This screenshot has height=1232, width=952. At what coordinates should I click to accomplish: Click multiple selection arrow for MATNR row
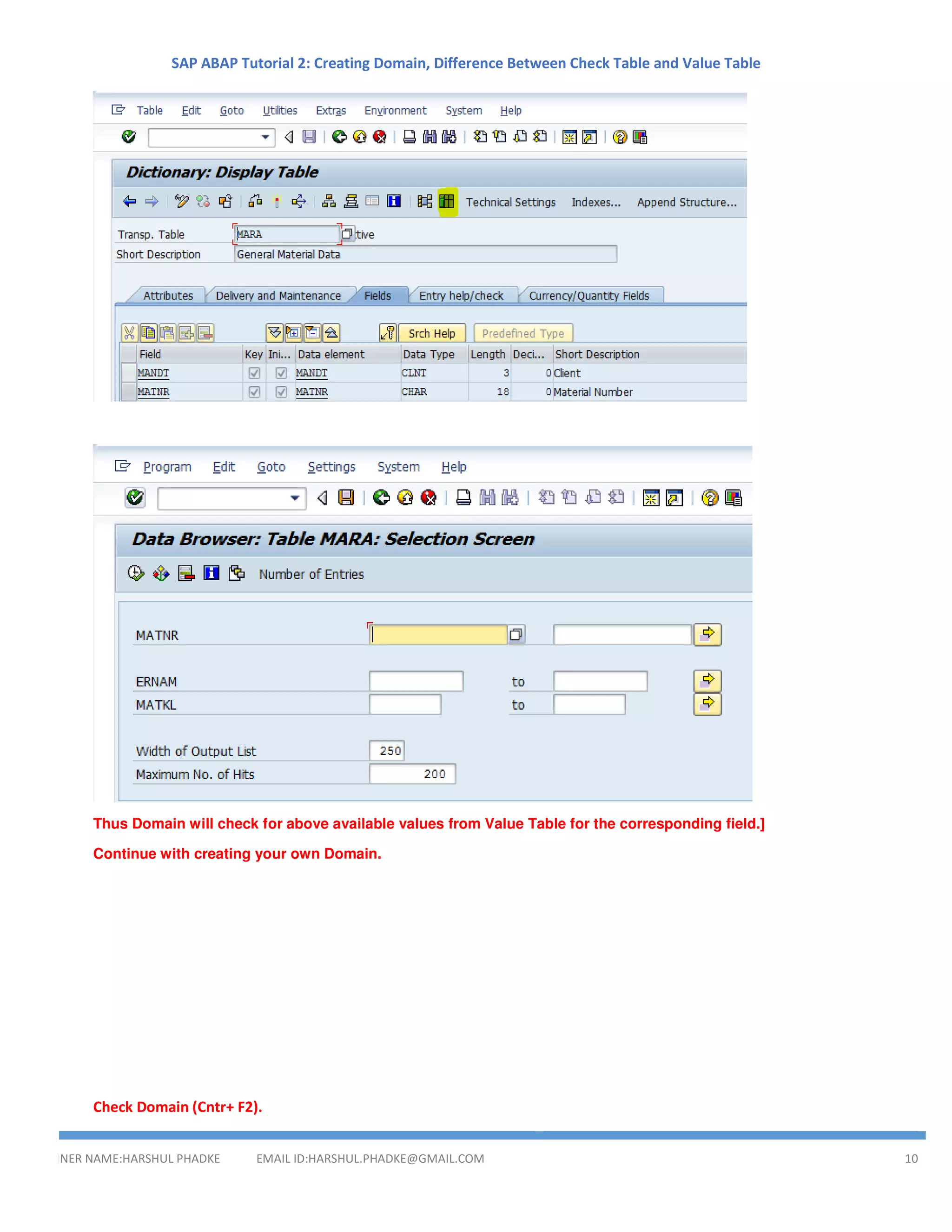(708, 635)
